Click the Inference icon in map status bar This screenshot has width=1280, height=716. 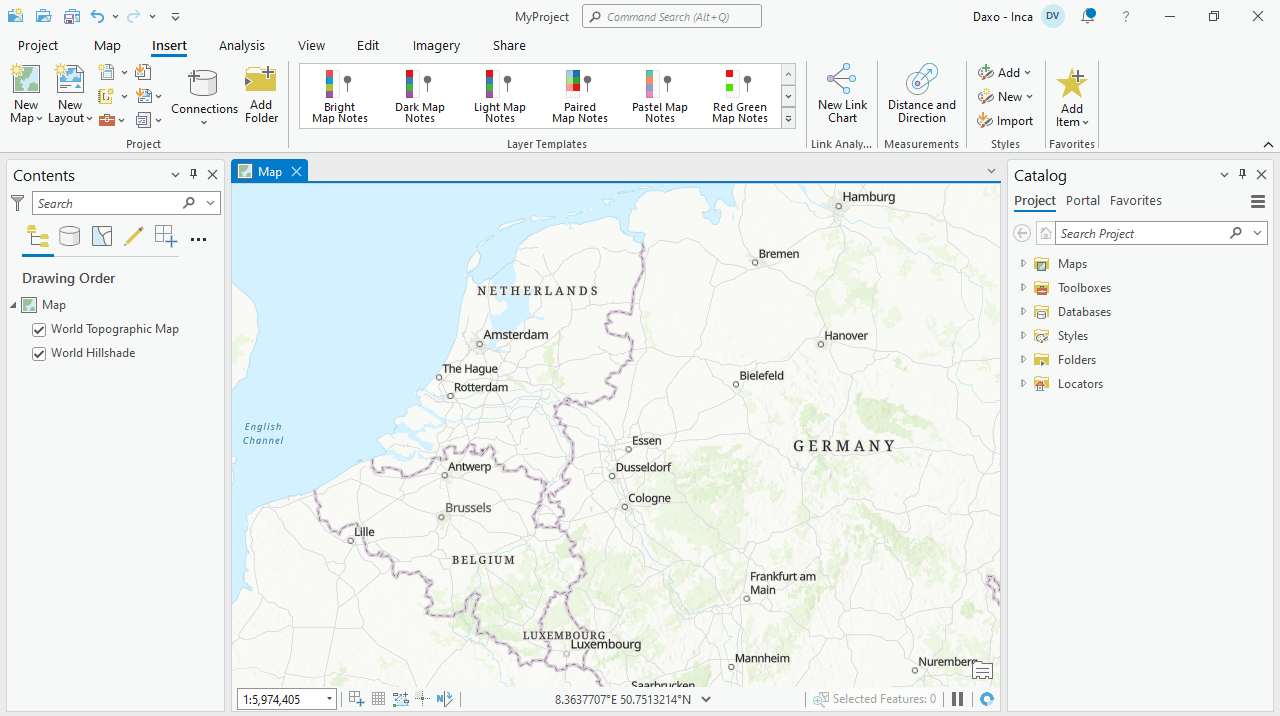(x=423, y=699)
